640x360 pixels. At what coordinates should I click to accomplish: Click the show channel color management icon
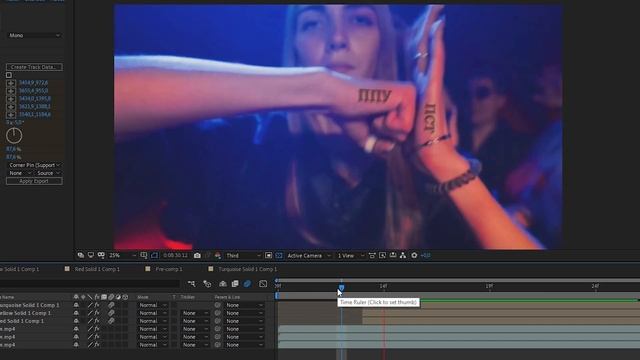pos(218,256)
